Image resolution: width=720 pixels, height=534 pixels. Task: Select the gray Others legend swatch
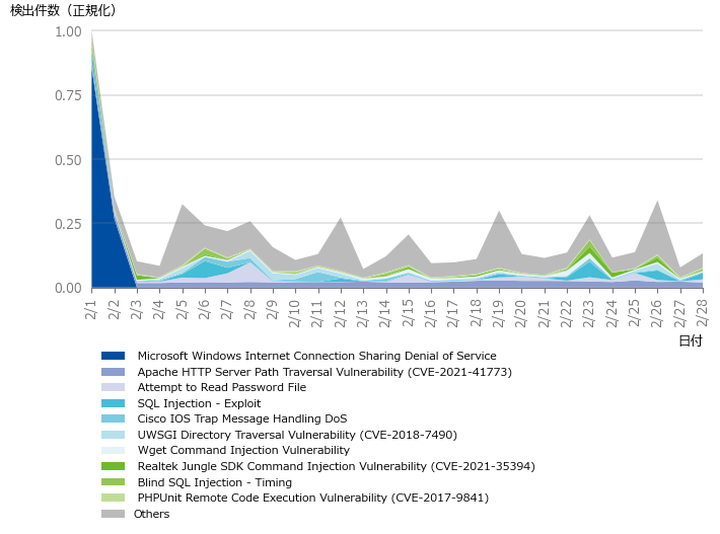coord(113,514)
